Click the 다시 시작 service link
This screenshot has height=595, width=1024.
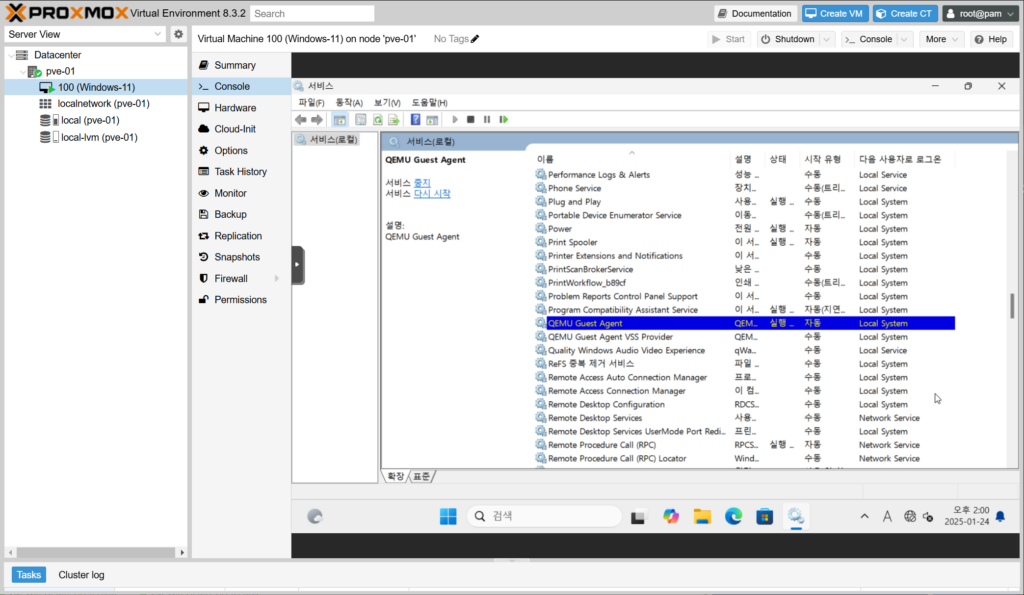(432, 194)
